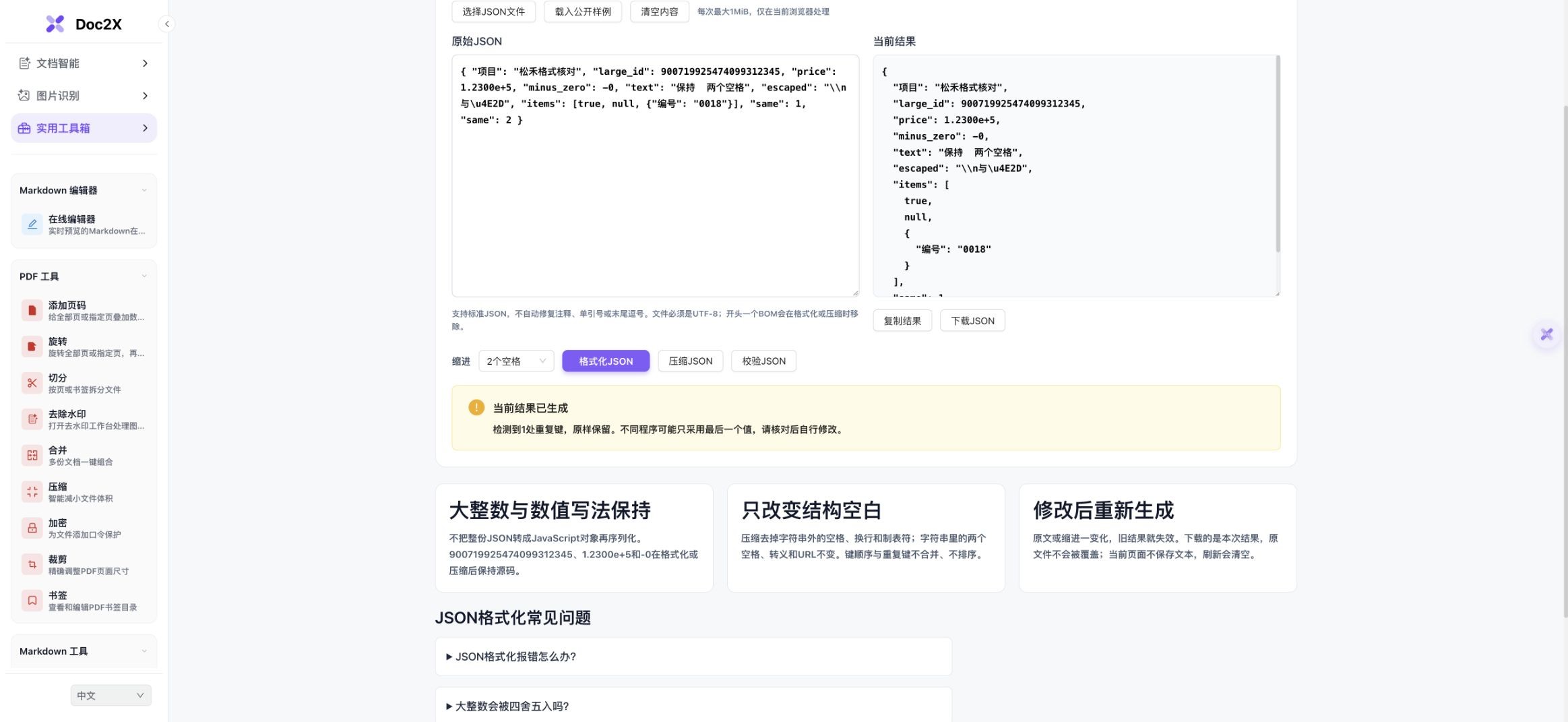Click the 压缩 compress icon
Image resolution: width=1568 pixels, height=722 pixels.
32,492
